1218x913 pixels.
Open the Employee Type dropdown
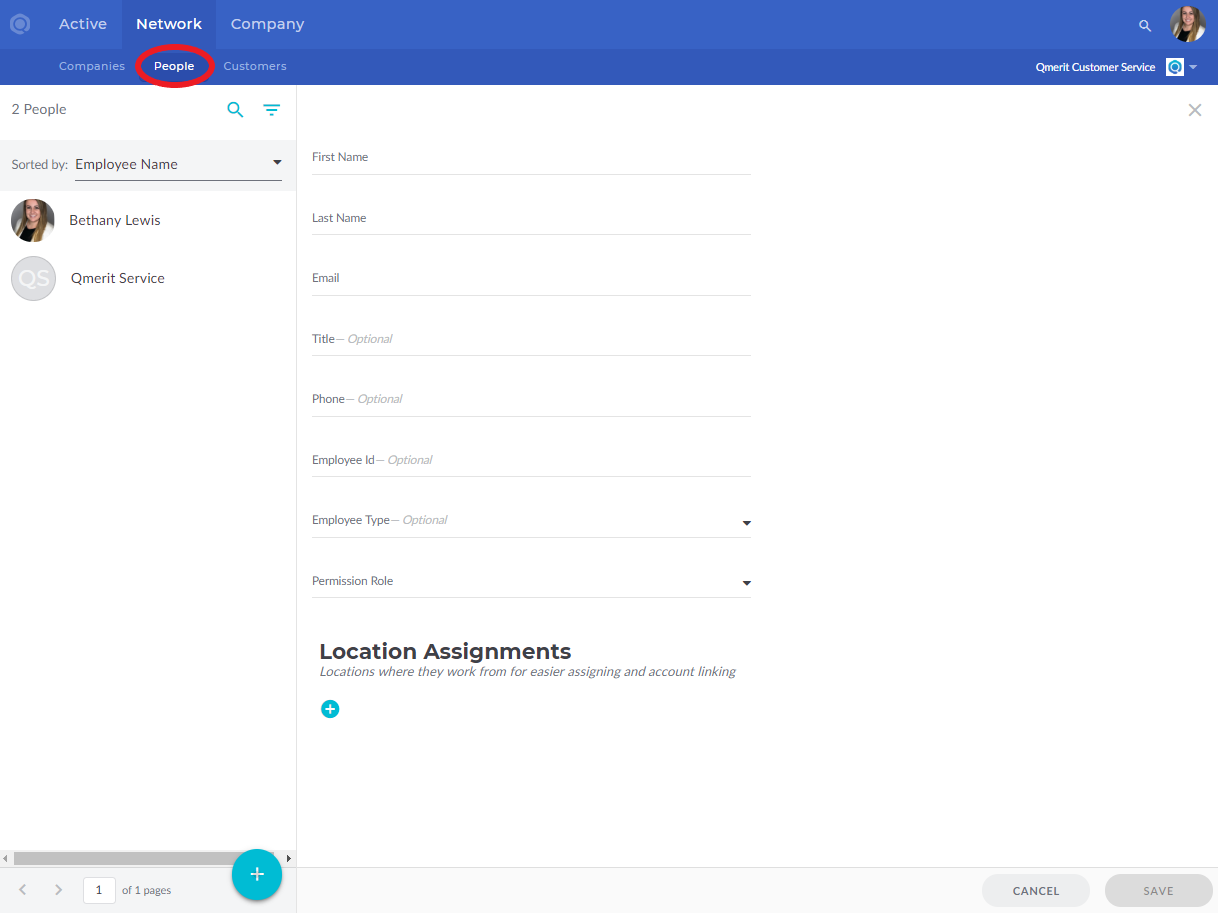(745, 522)
